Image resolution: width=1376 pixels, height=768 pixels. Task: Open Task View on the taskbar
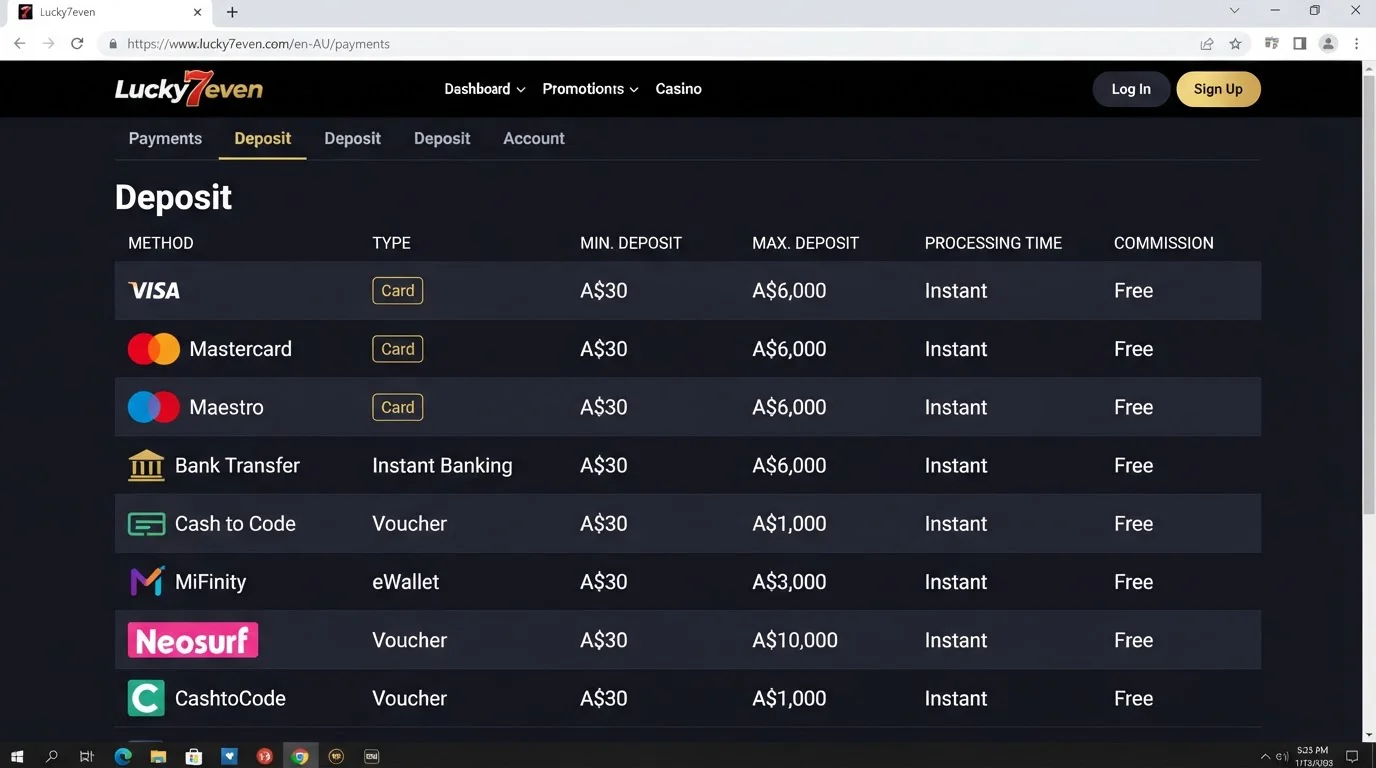[87, 757]
